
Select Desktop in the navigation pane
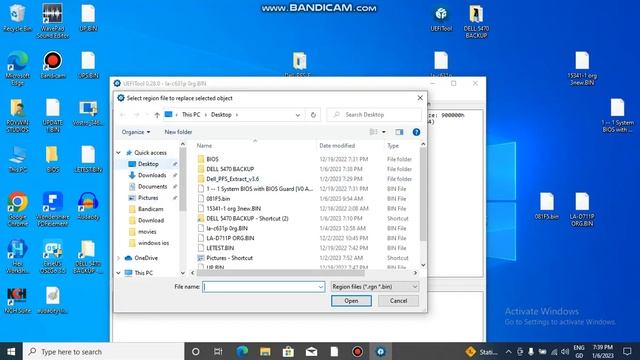point(148,164)
